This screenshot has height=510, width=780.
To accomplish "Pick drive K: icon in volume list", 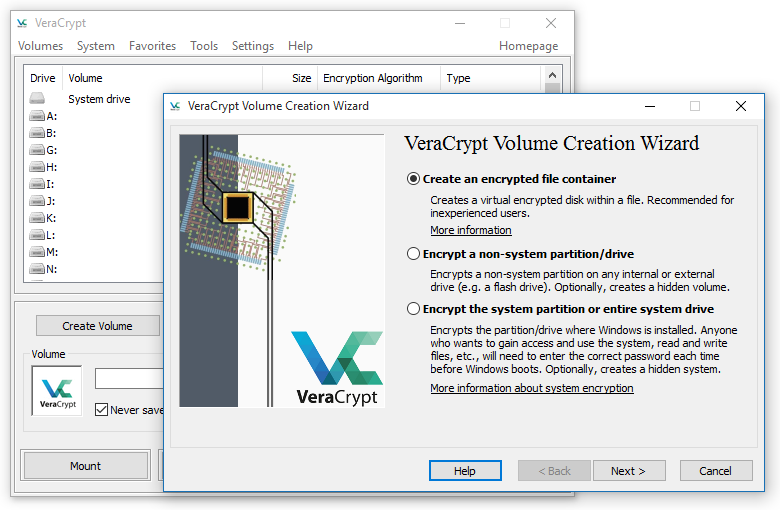I will click(x=37, y=218).
